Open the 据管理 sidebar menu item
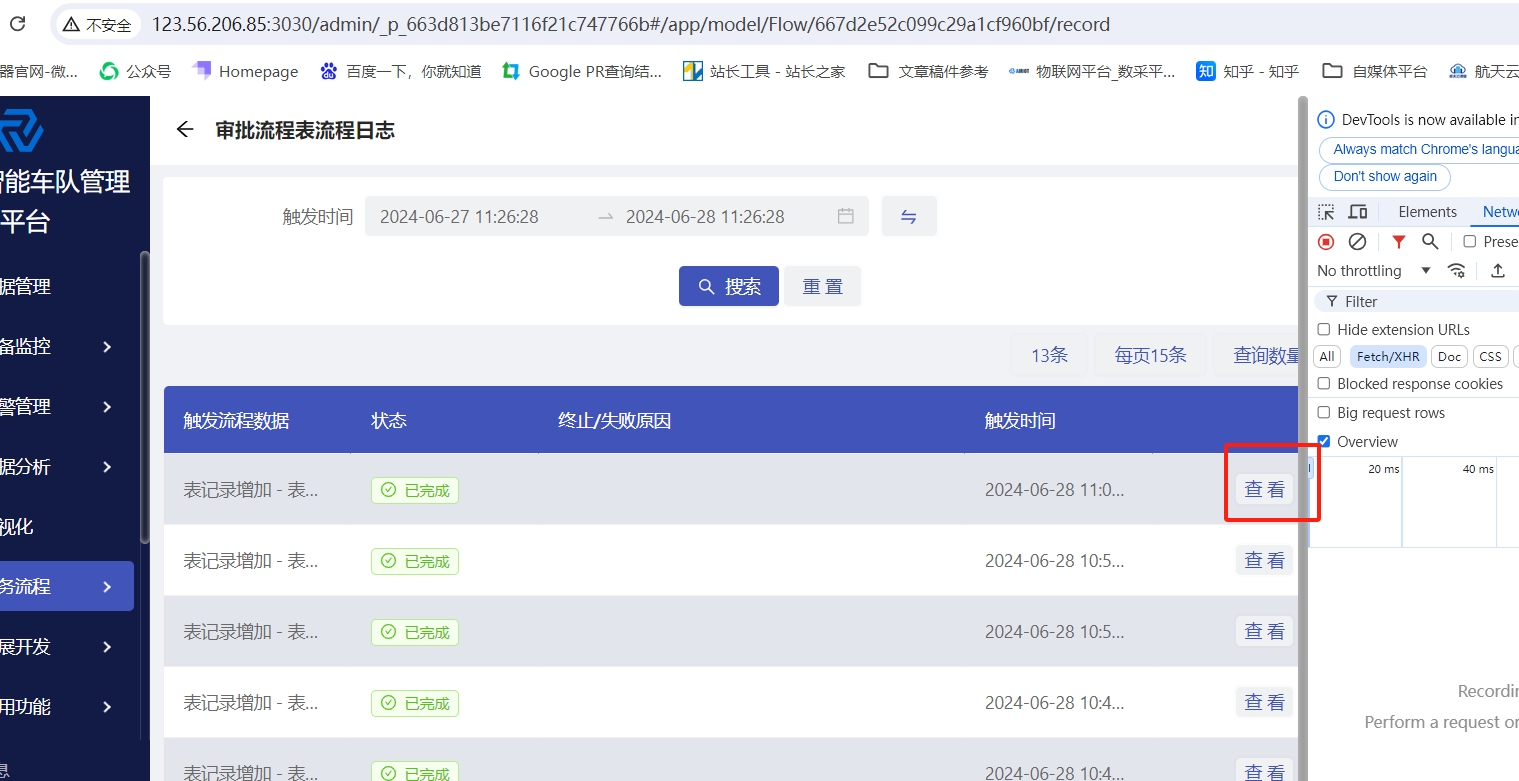The width and height of the screenshot is (1519, 781). click(67, 287)
